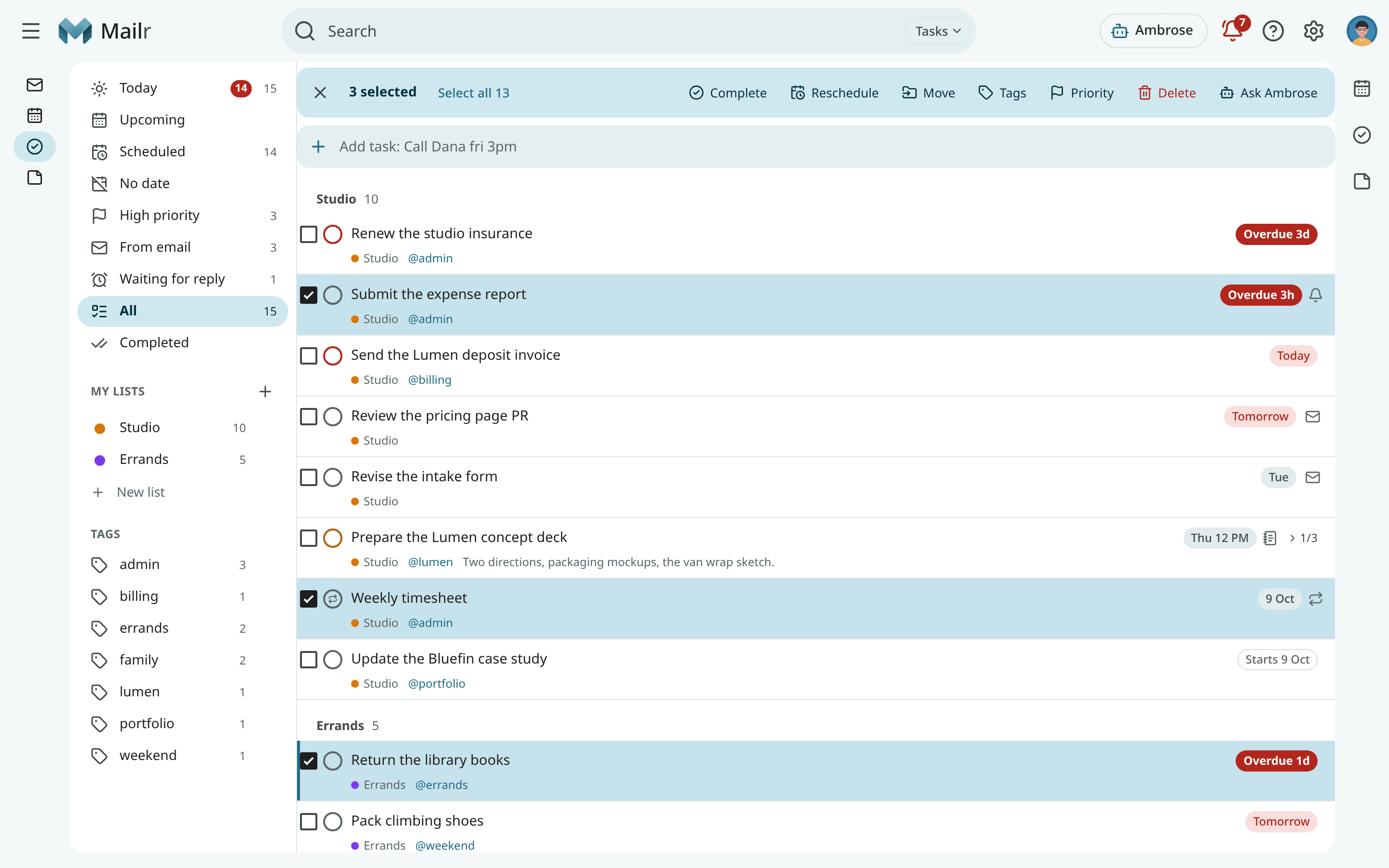Open notifications bell with 7 badge
This screenshot has height=868, width=1389.
tap(1233, 30)
